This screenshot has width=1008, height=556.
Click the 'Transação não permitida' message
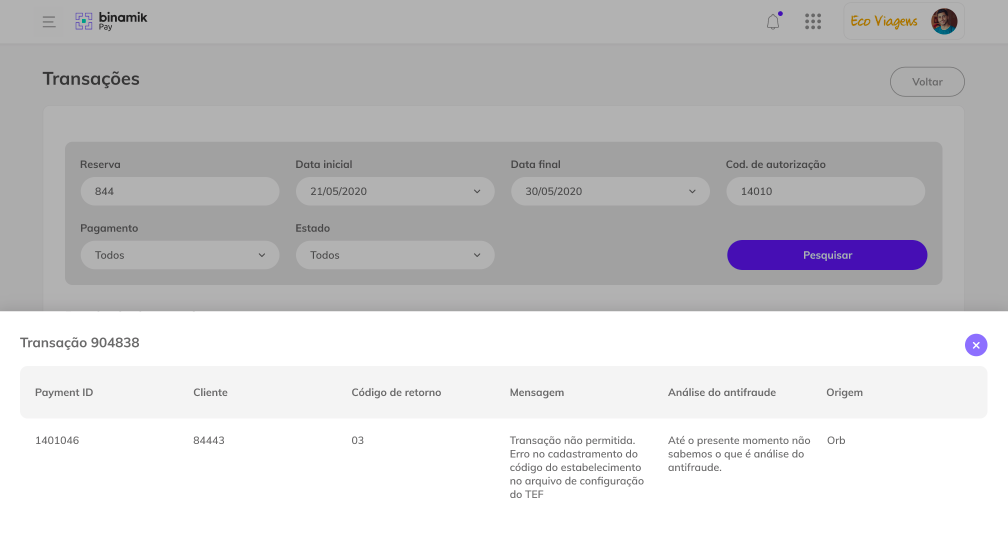coord(577,467)
